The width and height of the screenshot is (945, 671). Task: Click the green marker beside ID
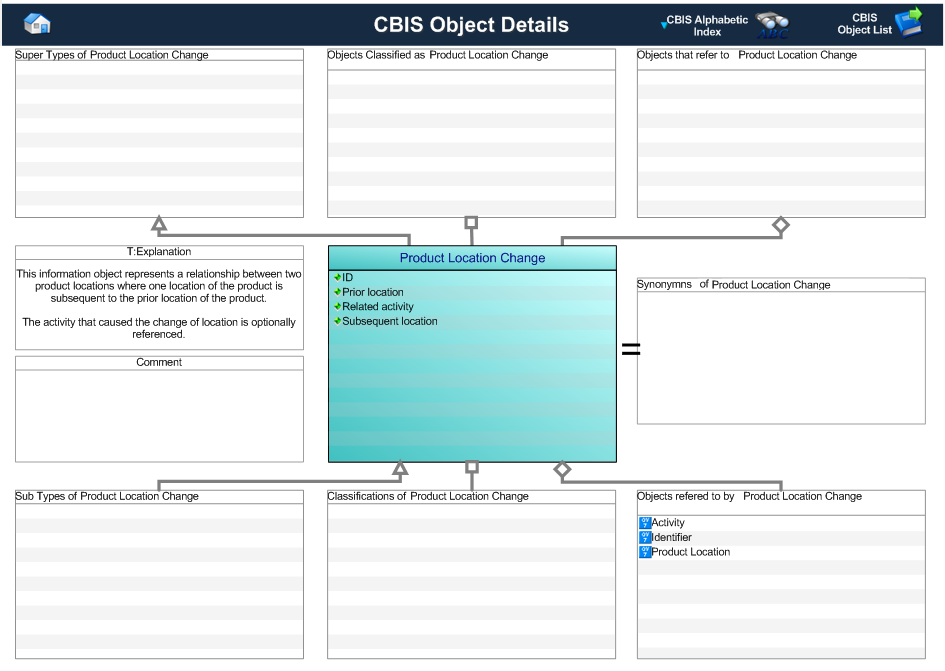coord(338,277)
